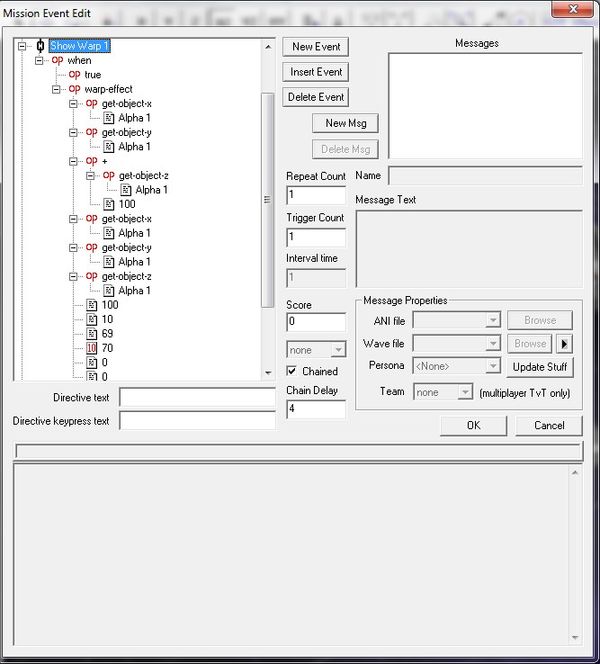Image resolution: width=600 pixels, height=664 pixels.
Task: Click inside the Chain Delay field
Action: (x=316, y=409)
